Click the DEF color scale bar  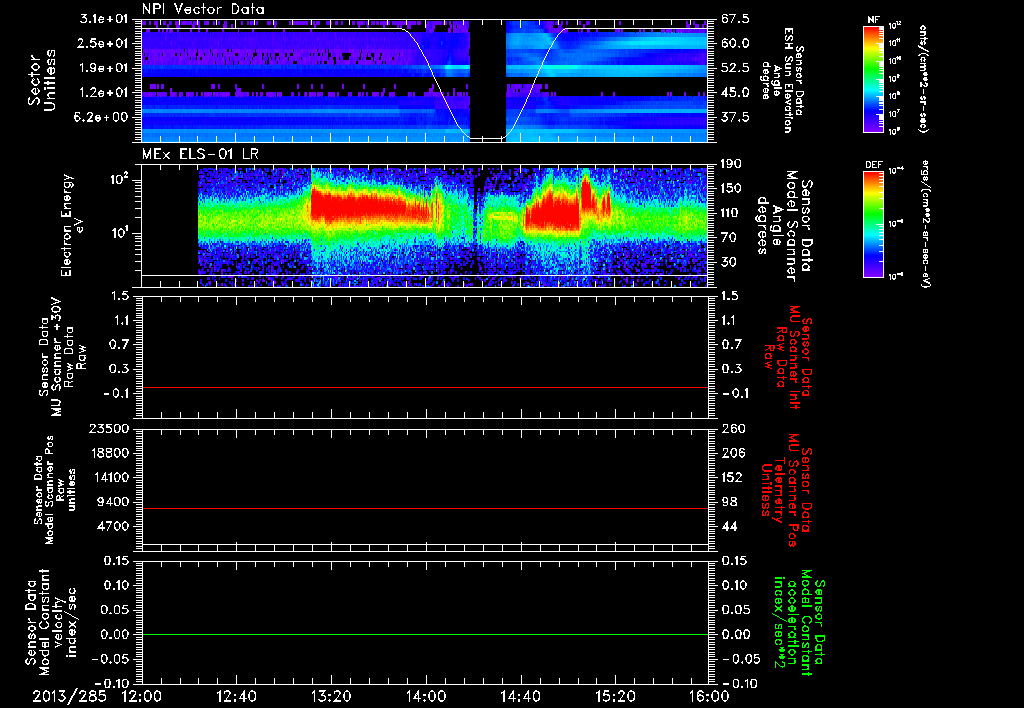point(874,223)
